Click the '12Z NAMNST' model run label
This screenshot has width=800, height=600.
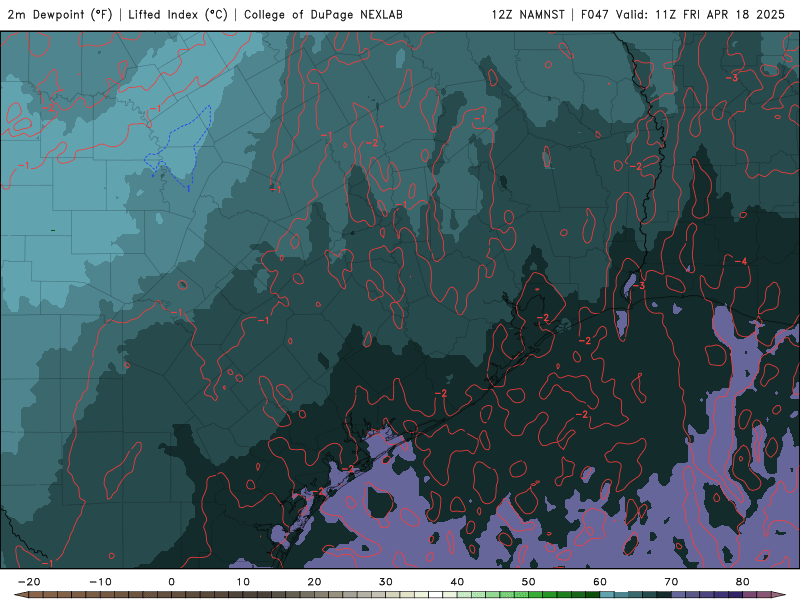[x=528, y=14]
